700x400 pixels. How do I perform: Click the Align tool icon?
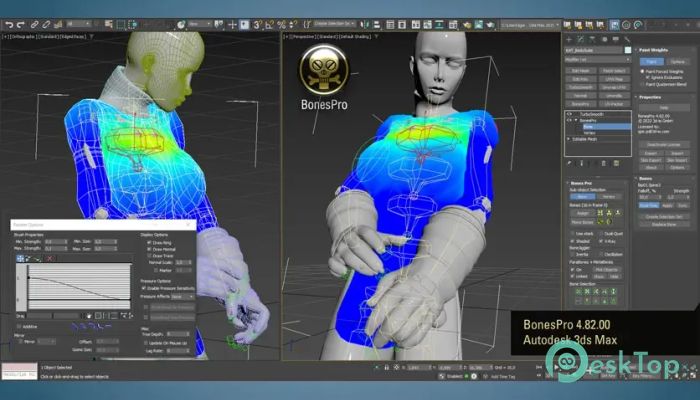[377, 25]
